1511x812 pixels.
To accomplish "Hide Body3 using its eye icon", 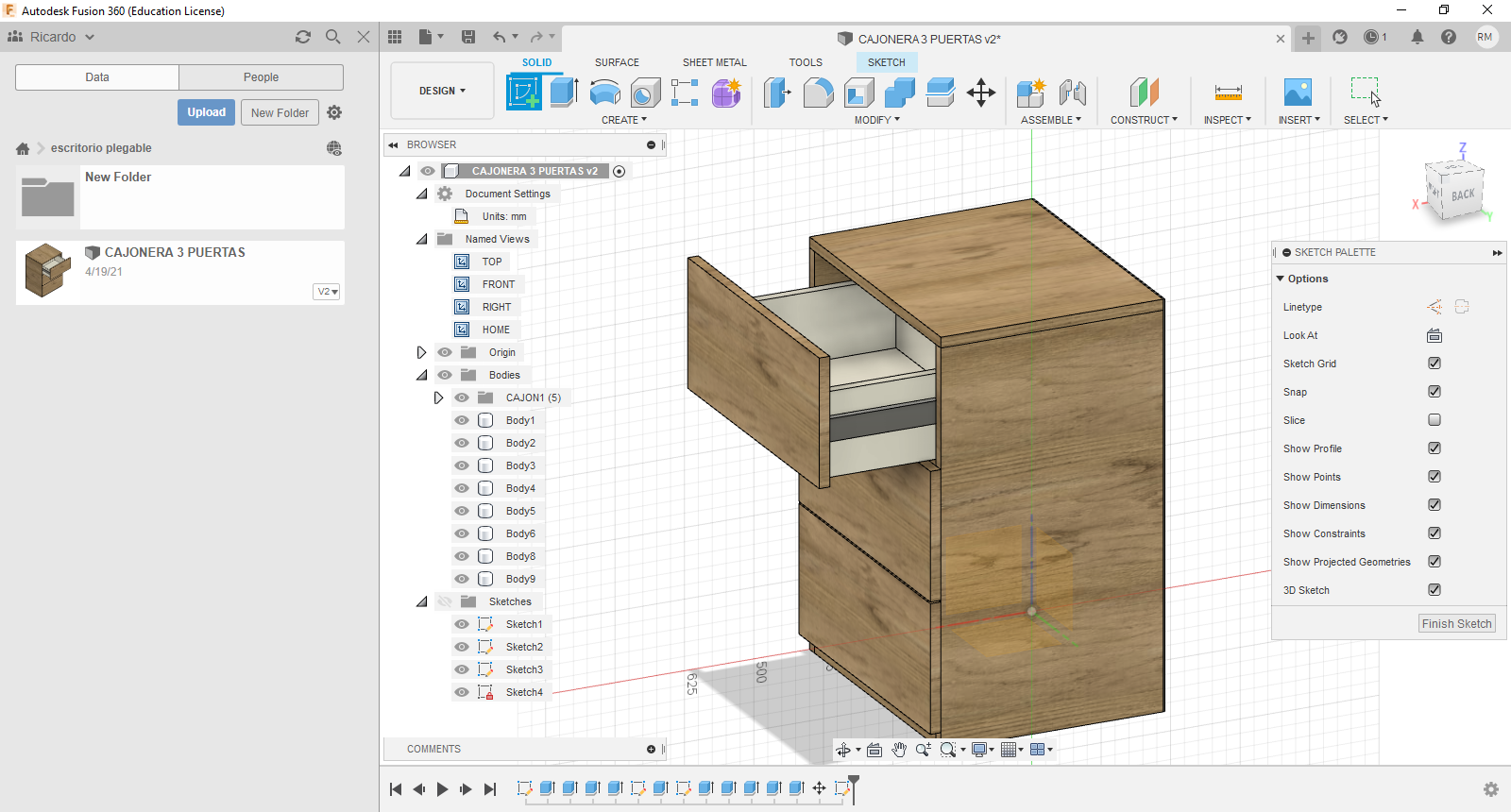I will point(462,465).
